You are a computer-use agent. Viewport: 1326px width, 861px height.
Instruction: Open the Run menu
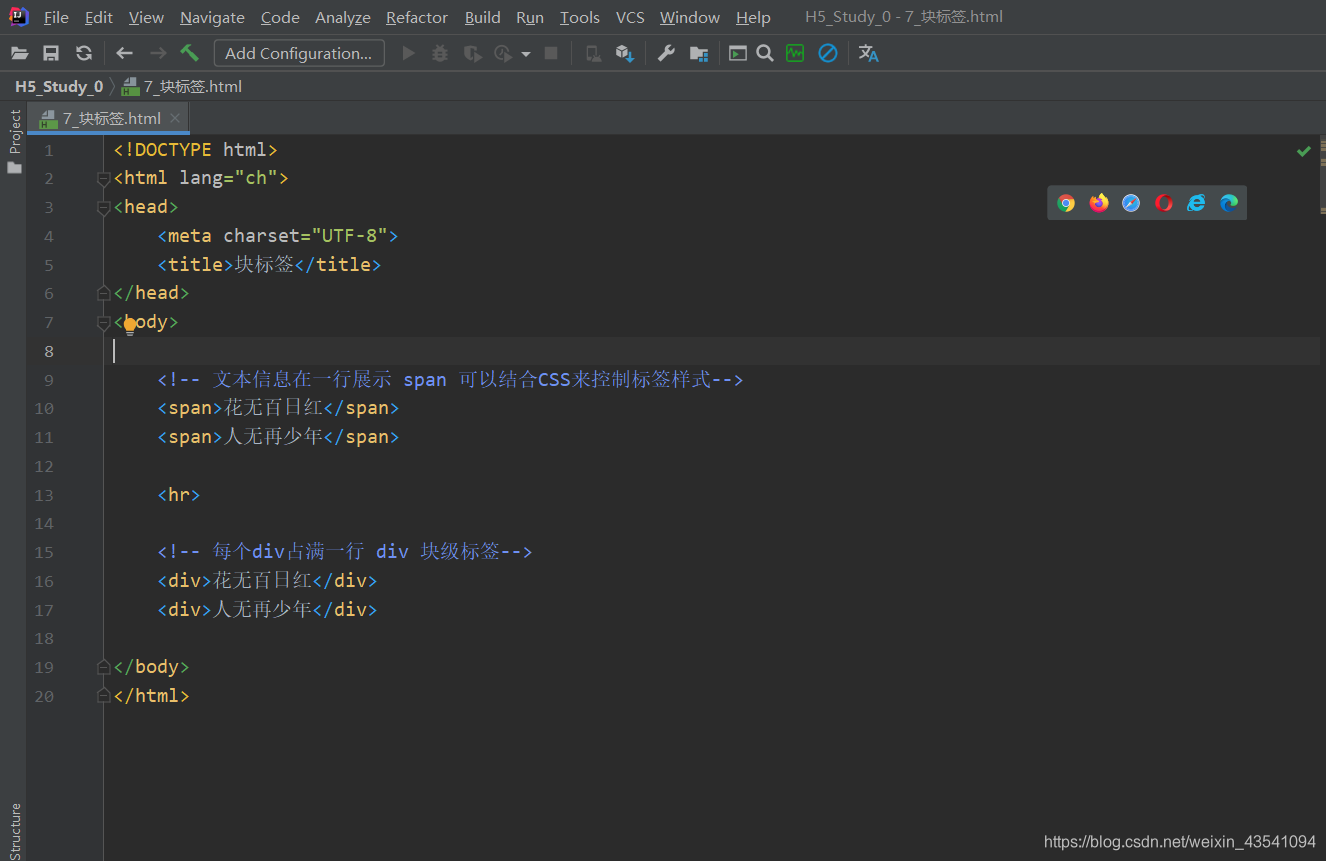[530, 17]
